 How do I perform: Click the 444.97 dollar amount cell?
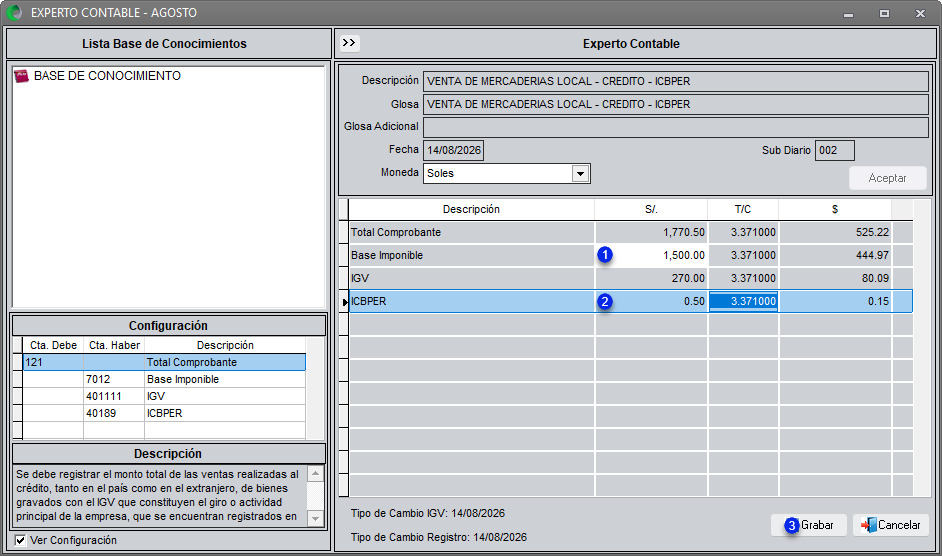point(835,255)
